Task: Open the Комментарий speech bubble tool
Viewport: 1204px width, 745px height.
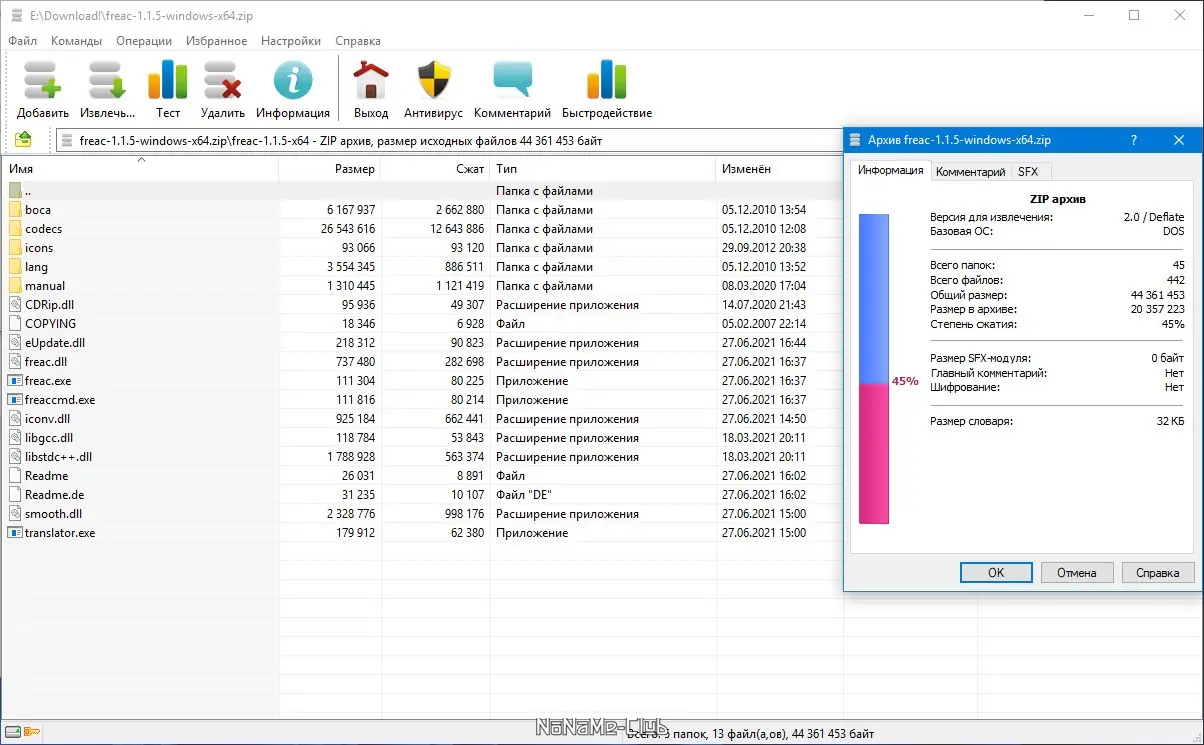Action: point(513,81)
